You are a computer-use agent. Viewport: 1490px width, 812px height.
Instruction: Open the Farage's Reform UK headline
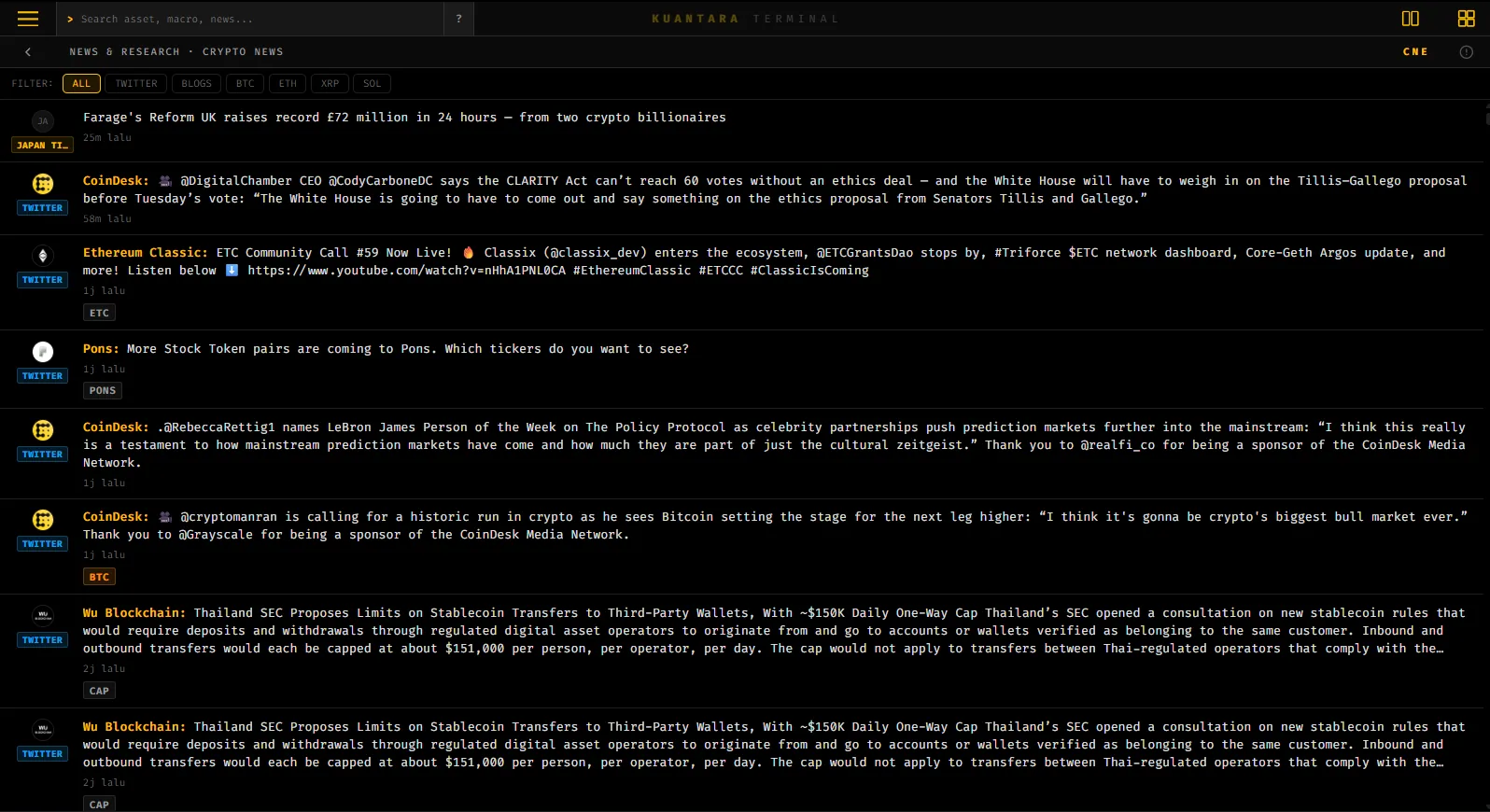click(x=404, y=118)
